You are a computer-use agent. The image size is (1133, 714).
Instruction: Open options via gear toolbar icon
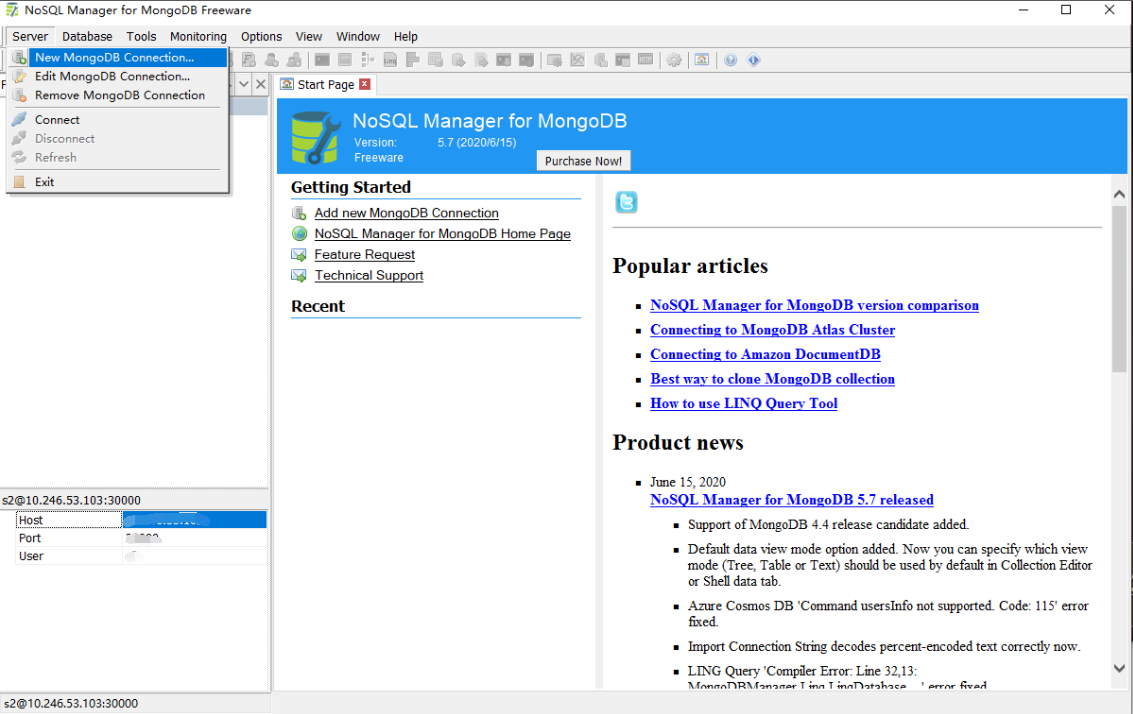point(673,60)
